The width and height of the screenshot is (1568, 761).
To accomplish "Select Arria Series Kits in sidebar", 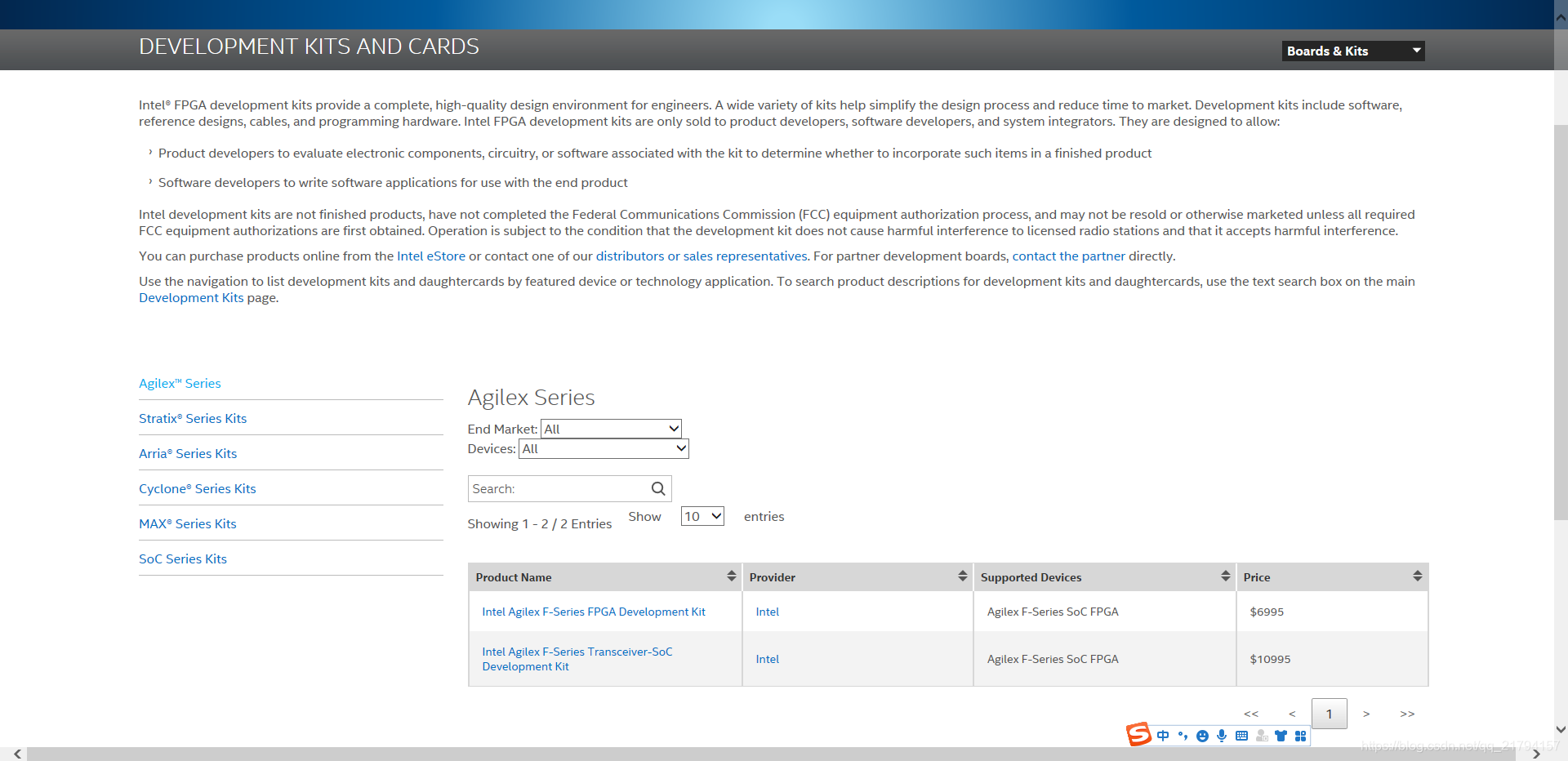I will coord(188,453).
